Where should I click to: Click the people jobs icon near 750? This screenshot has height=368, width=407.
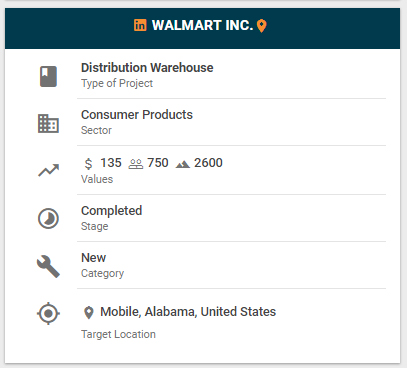coord(136,164)
